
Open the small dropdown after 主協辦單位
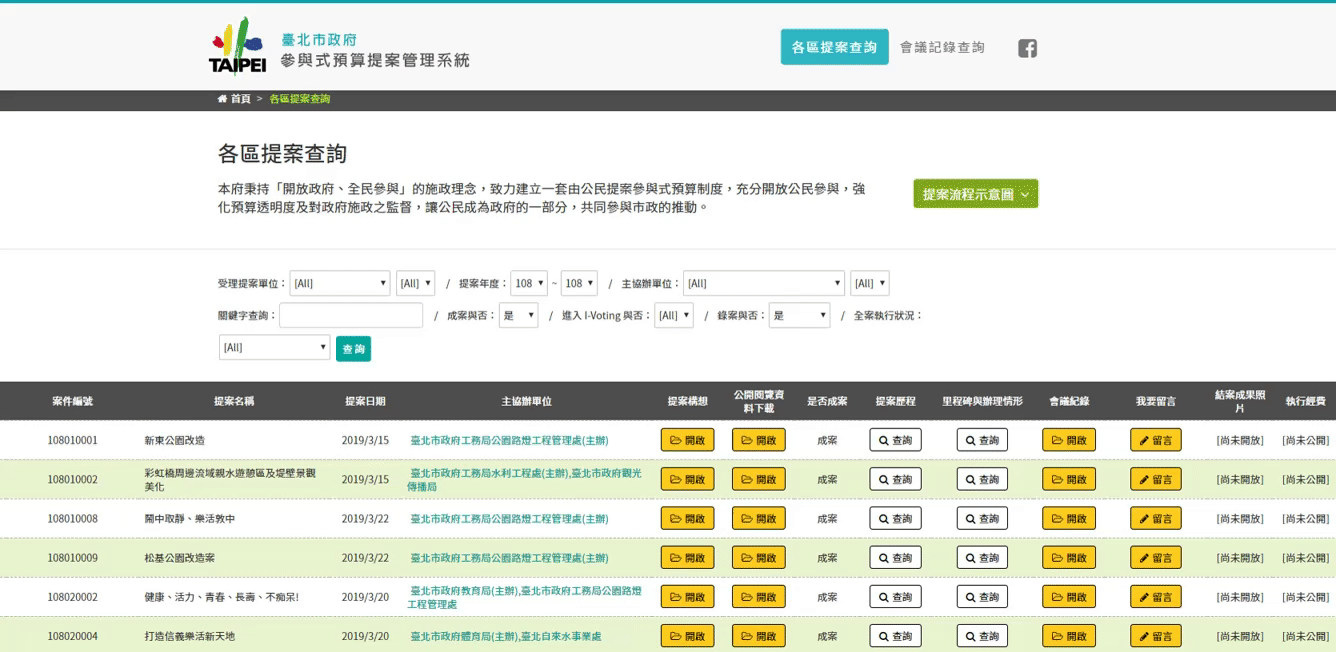(x=870, y=283)
